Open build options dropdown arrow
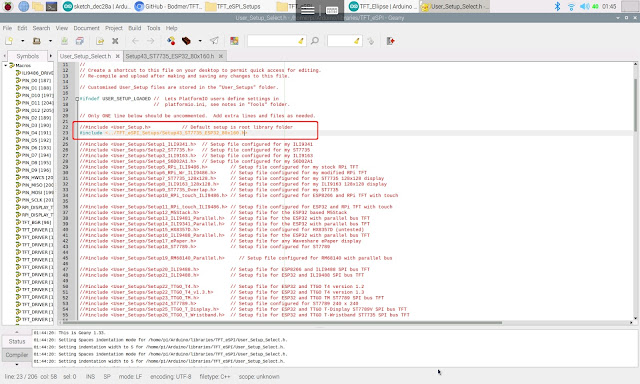Screen dimensions: 640x384 pos(200,41)
